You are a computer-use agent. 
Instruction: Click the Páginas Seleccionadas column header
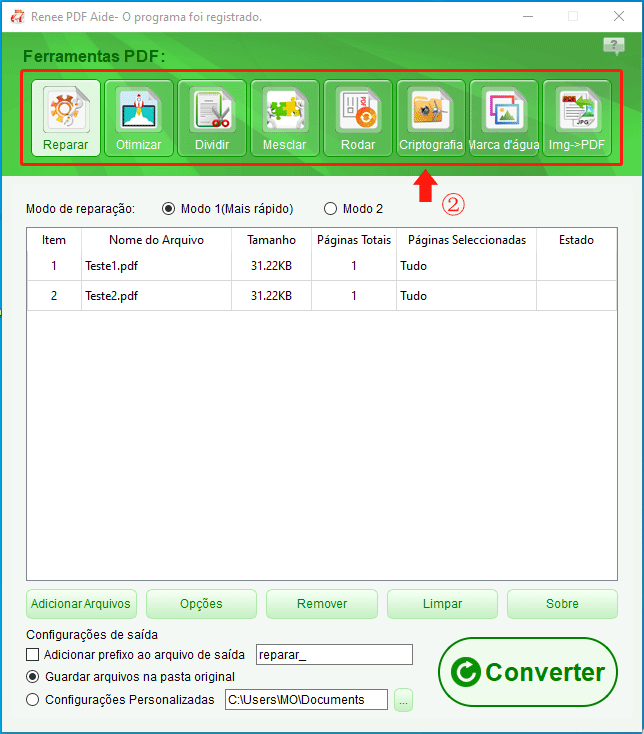(x=467, y=240)
